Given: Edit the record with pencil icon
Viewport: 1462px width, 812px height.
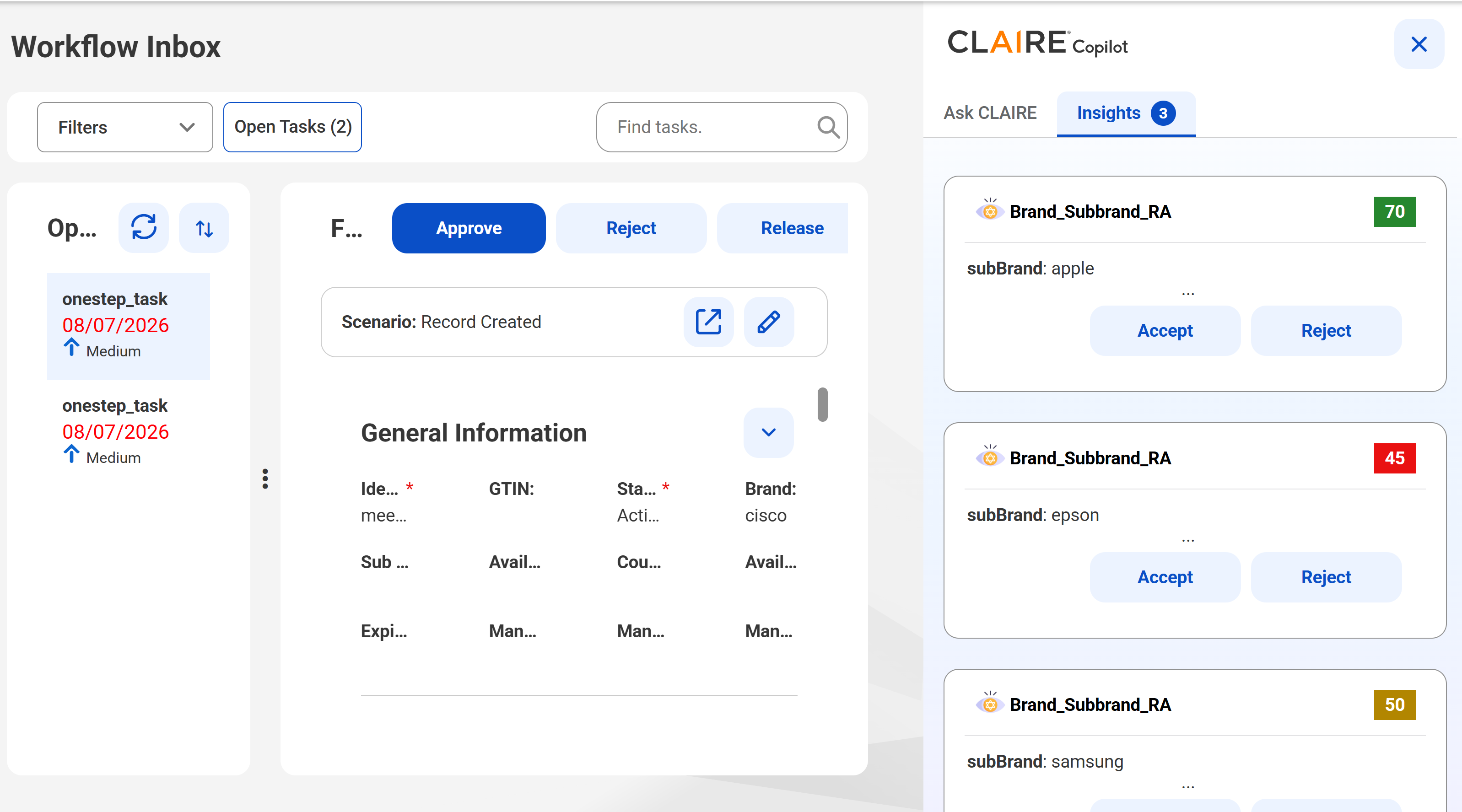Looking at the screenshot, I should (768, 322).
